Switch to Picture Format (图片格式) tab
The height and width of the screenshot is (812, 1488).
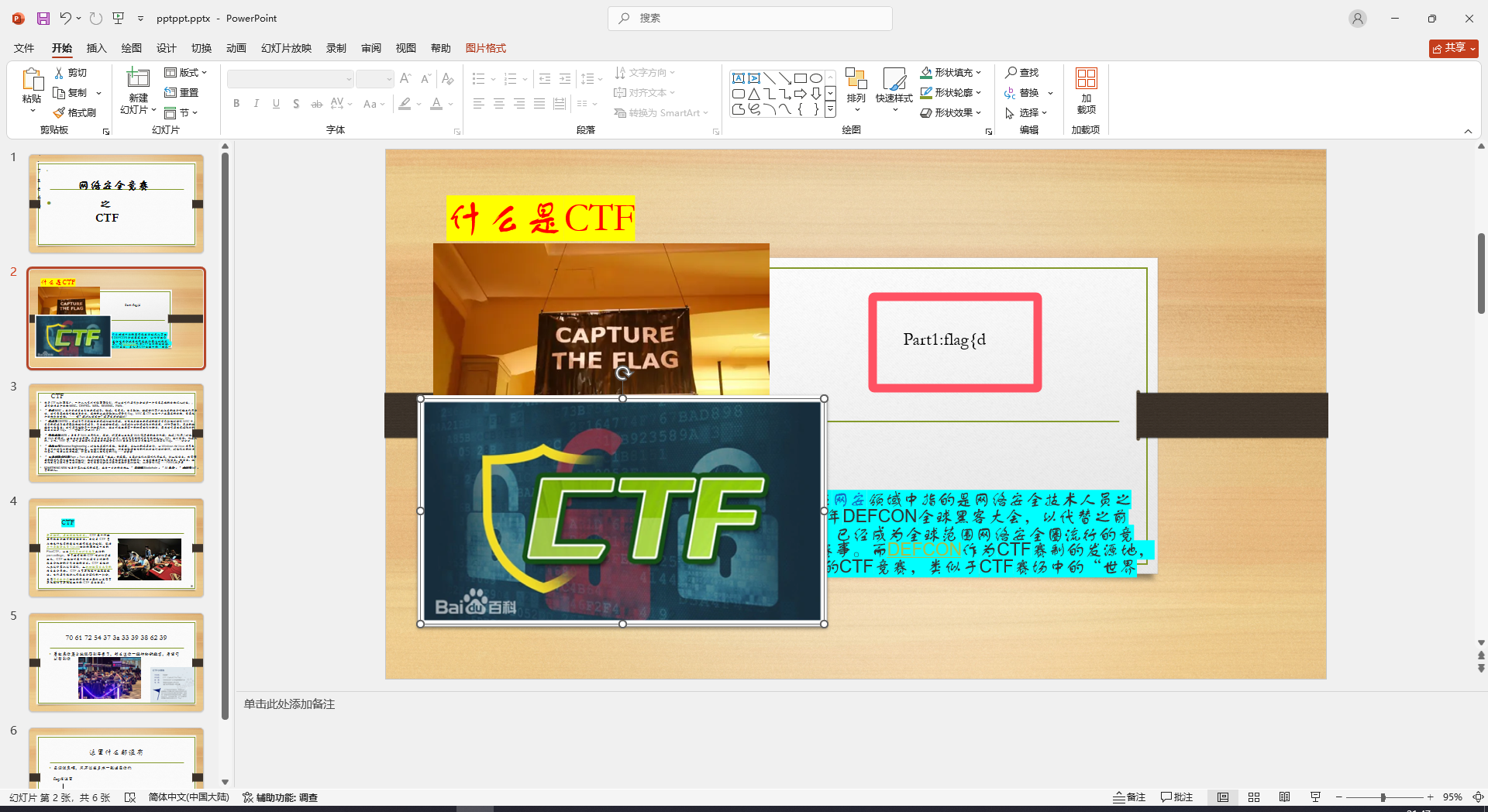(x=485, y=48)
